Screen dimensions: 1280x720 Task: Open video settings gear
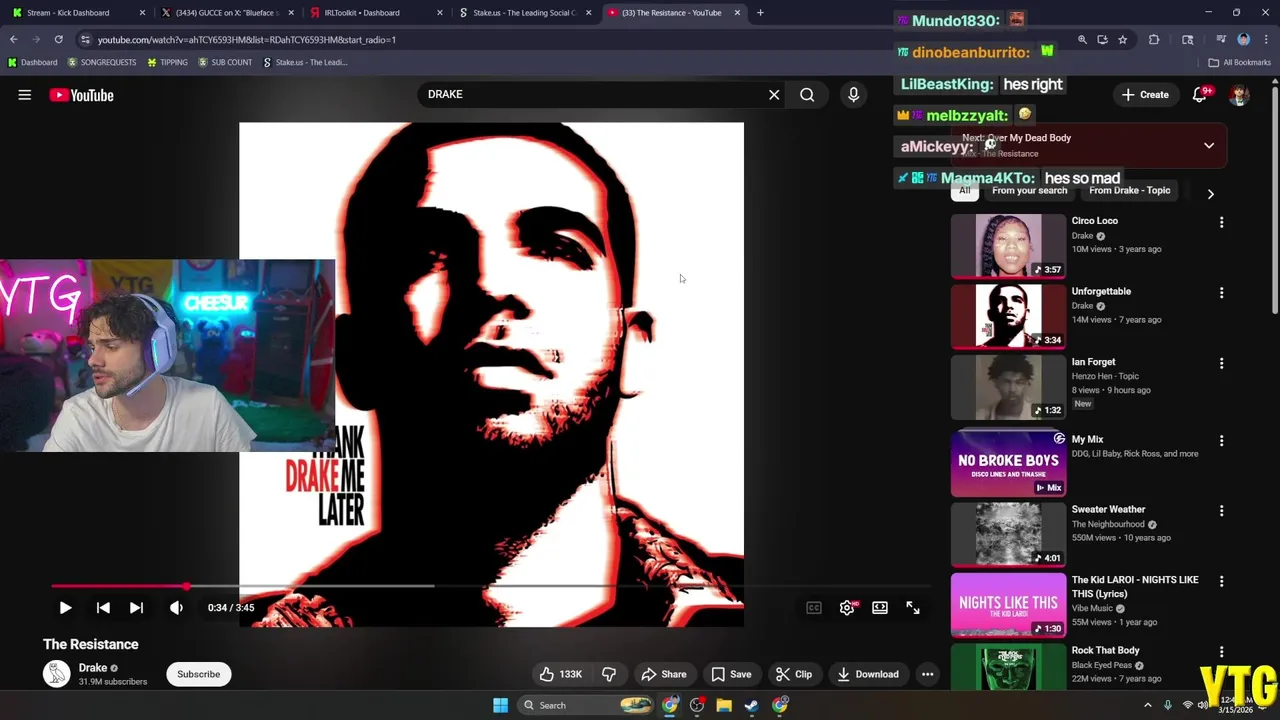pos(847,607)
